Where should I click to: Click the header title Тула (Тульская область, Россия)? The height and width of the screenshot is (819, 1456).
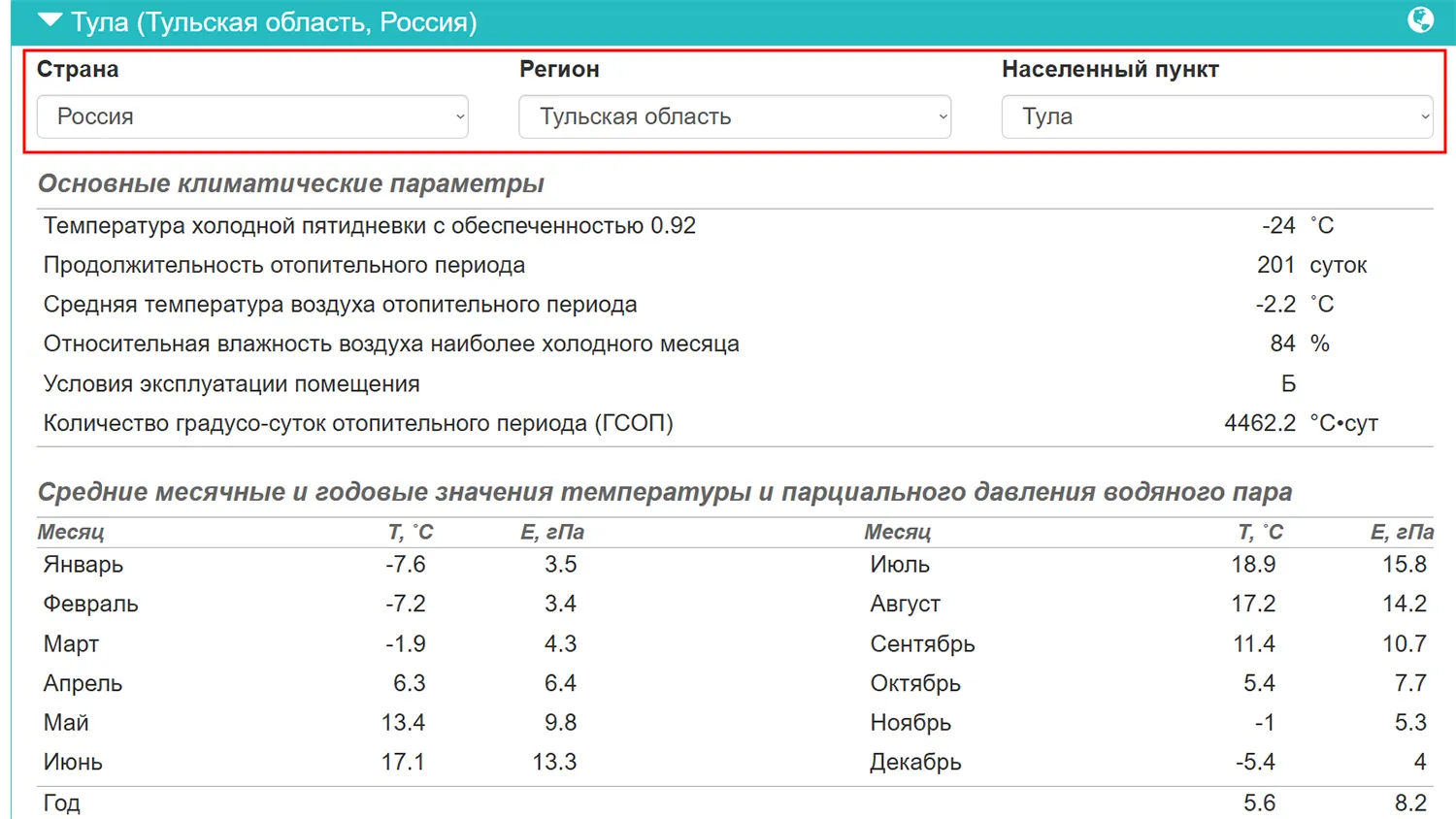coord(274,22)
